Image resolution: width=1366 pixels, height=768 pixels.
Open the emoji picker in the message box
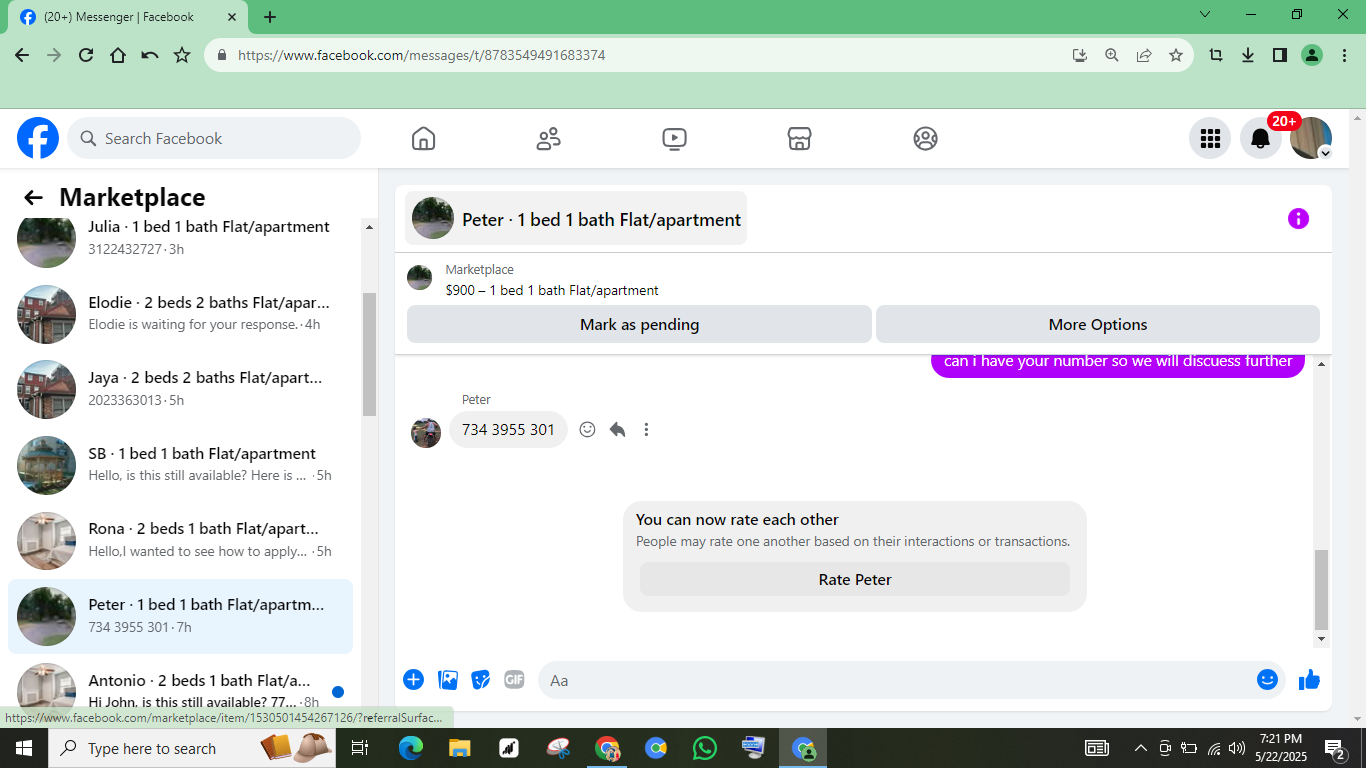[1267, 680]
